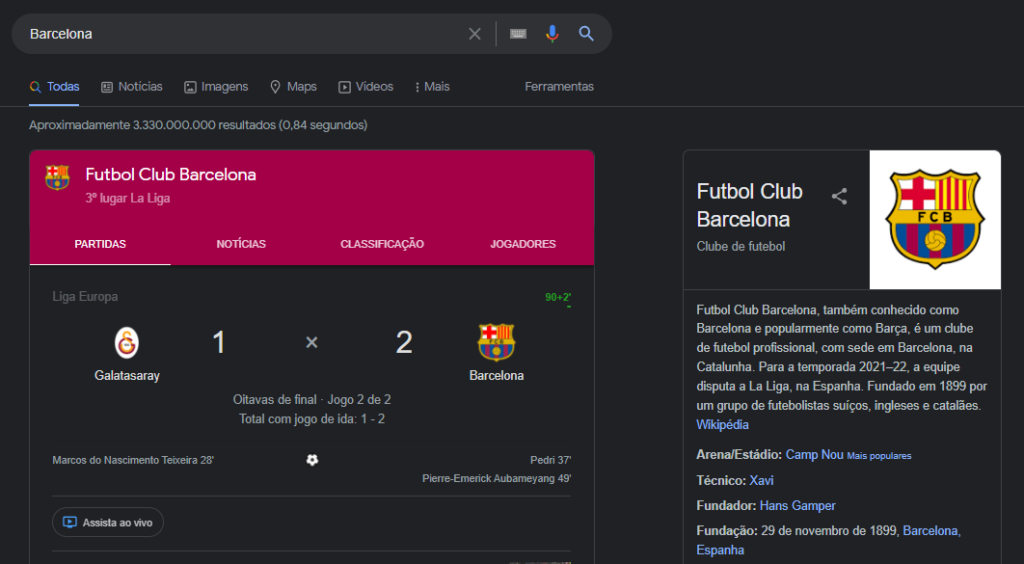Image resolution: width=1024 pixels, height=564 pixels.
Task: Select the CLASSIFICAÇÃO tab in the team card
Action: pos(382,244)
